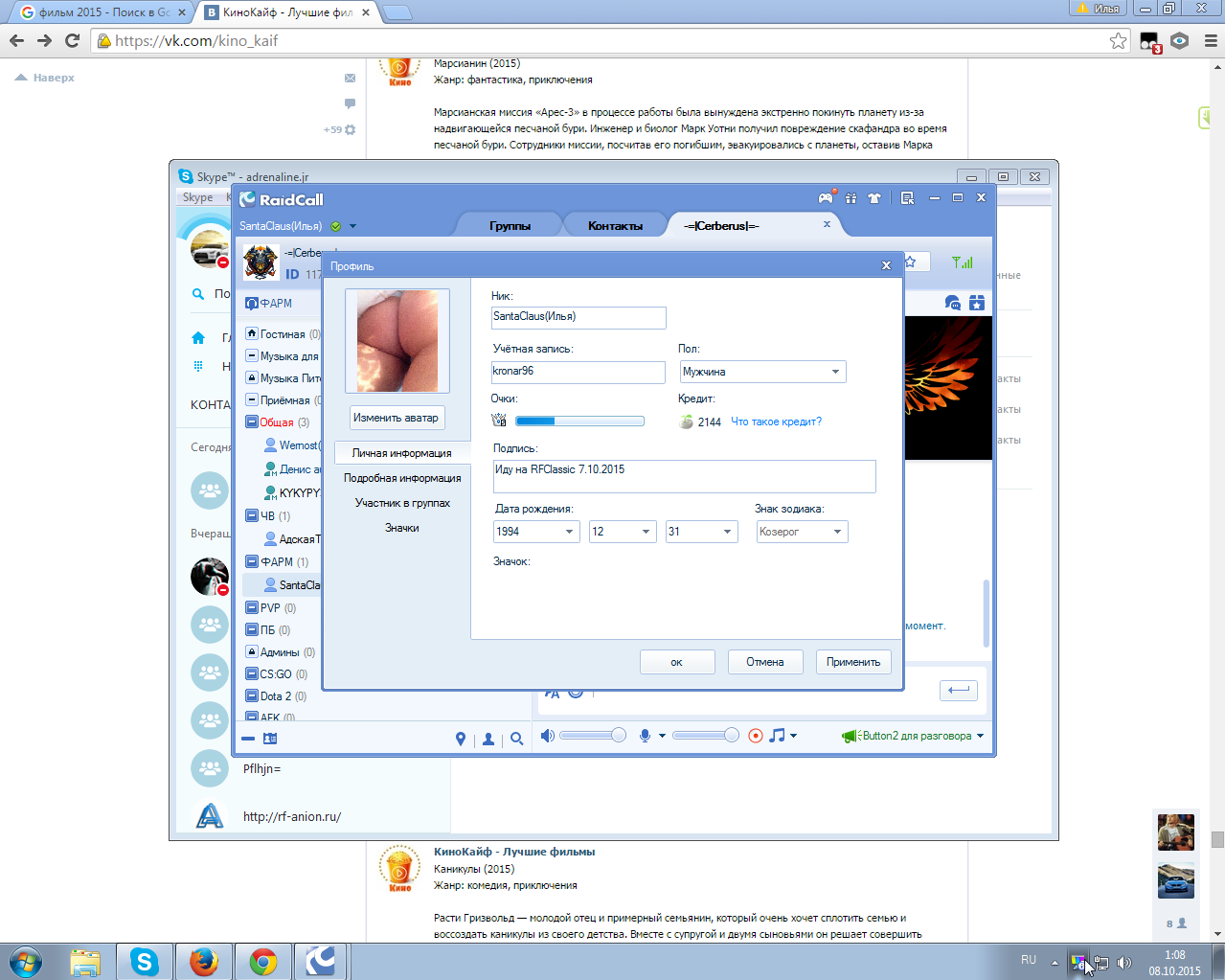Mute the RaidCall speaker icon

pos(547,736)
